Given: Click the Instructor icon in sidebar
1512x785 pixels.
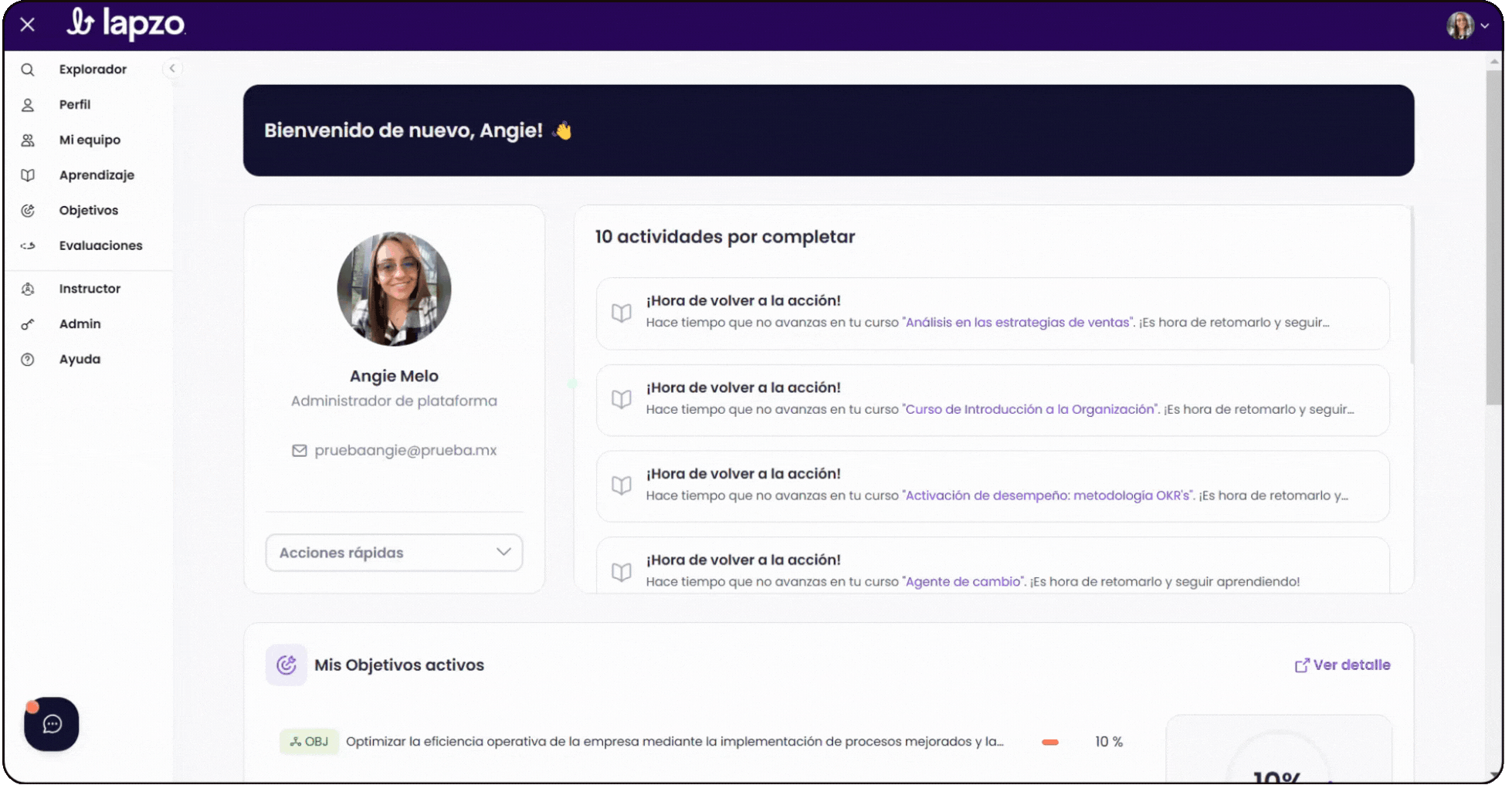Looking at the screenshot, I should click(28, 289).
